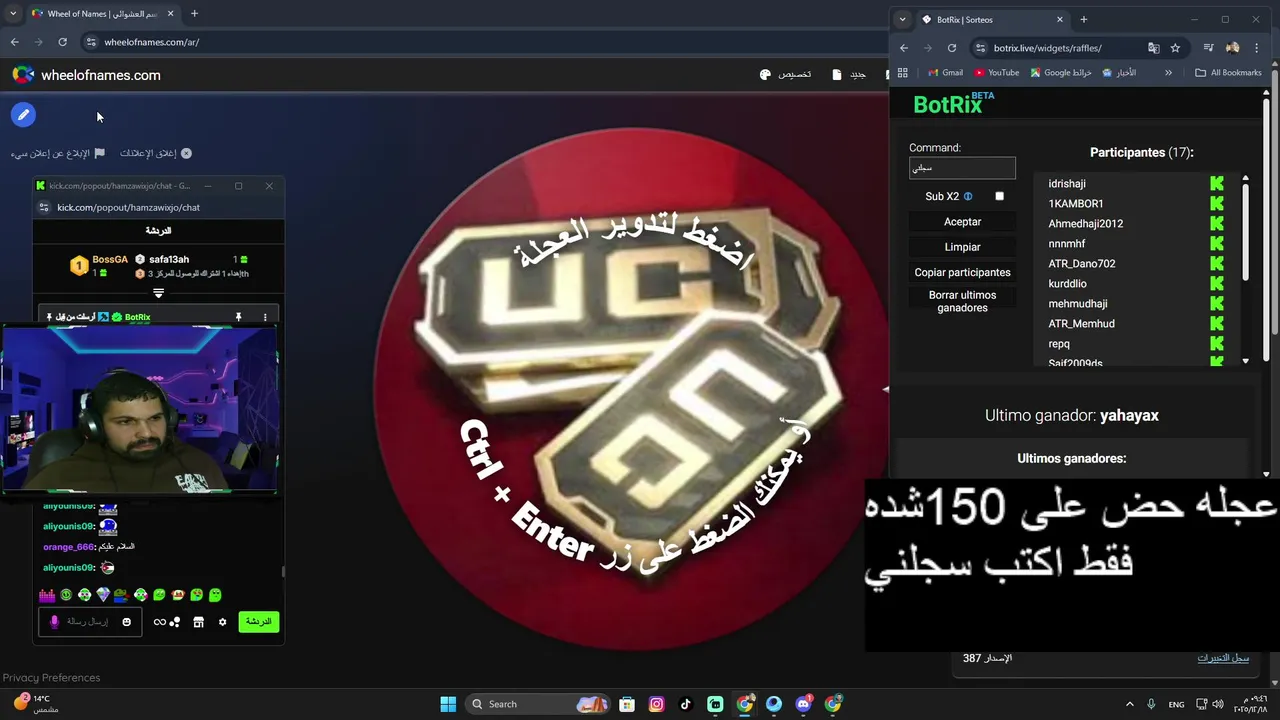Open three-dot menu on pinned BotRix message
The image size is (1280, 720).
pos(265,317)
